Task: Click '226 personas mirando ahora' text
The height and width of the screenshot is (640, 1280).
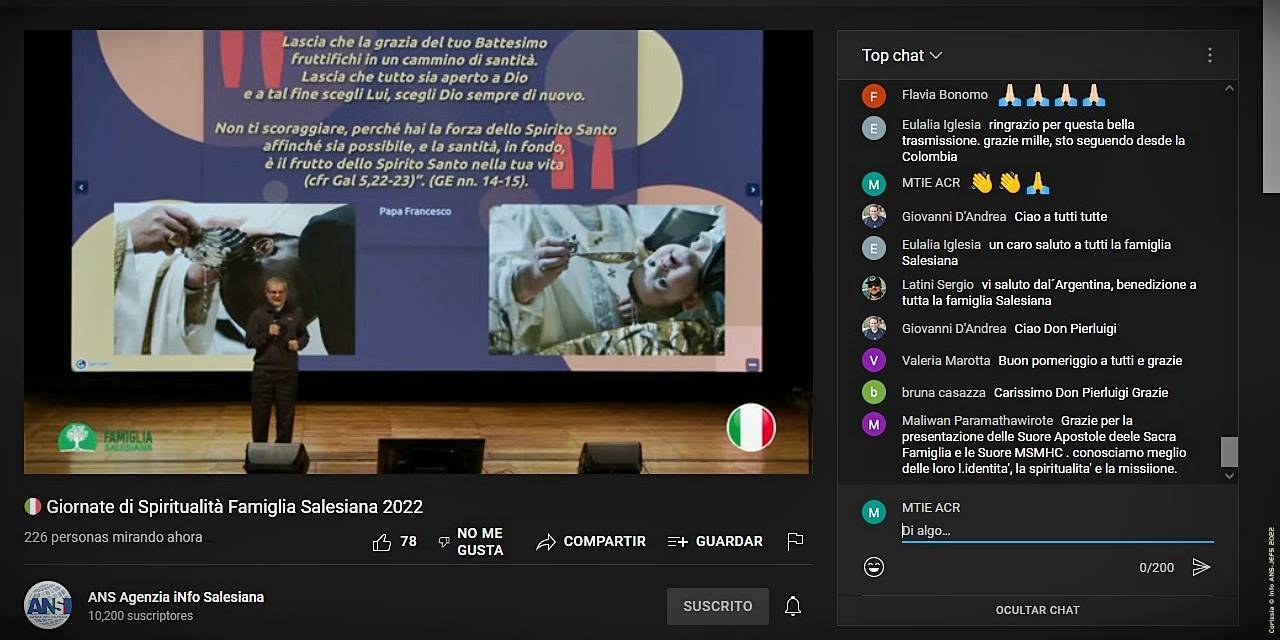Action: [x=113, y=538]
